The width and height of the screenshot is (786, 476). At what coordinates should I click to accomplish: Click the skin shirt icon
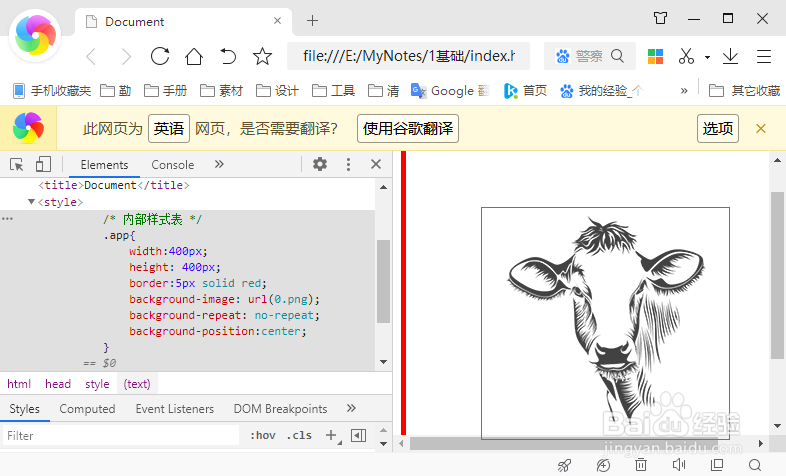[661, 19]
